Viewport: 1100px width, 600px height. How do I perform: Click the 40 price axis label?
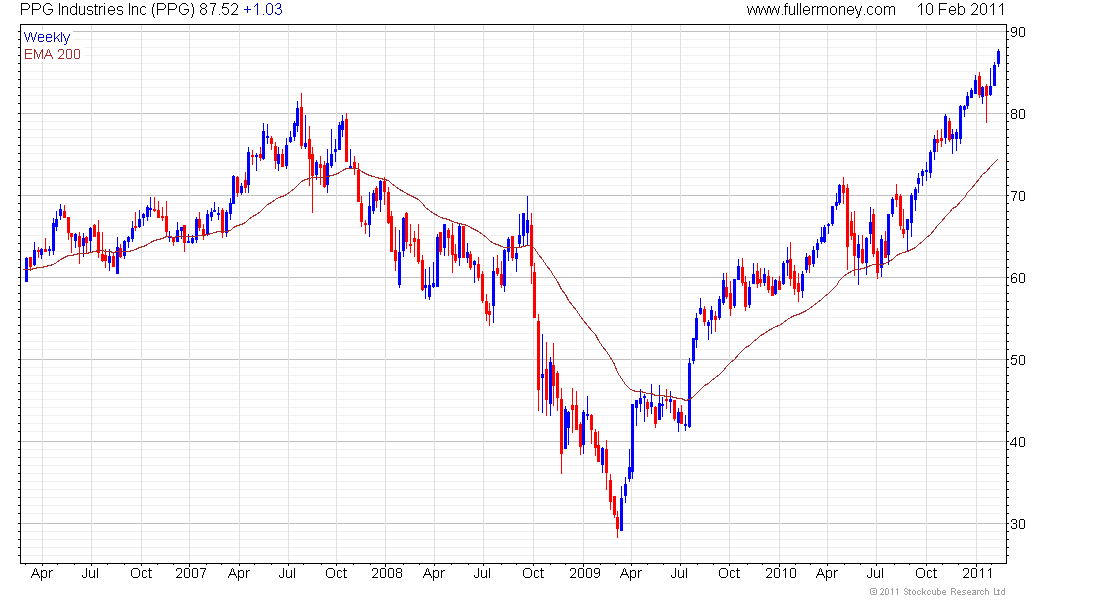[x=1017, y=442]
